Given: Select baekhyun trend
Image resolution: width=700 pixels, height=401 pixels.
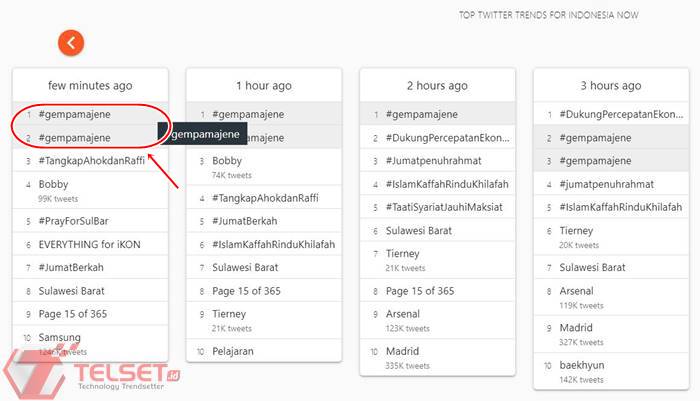Looking at the screenshot, I should coord(582,365).
